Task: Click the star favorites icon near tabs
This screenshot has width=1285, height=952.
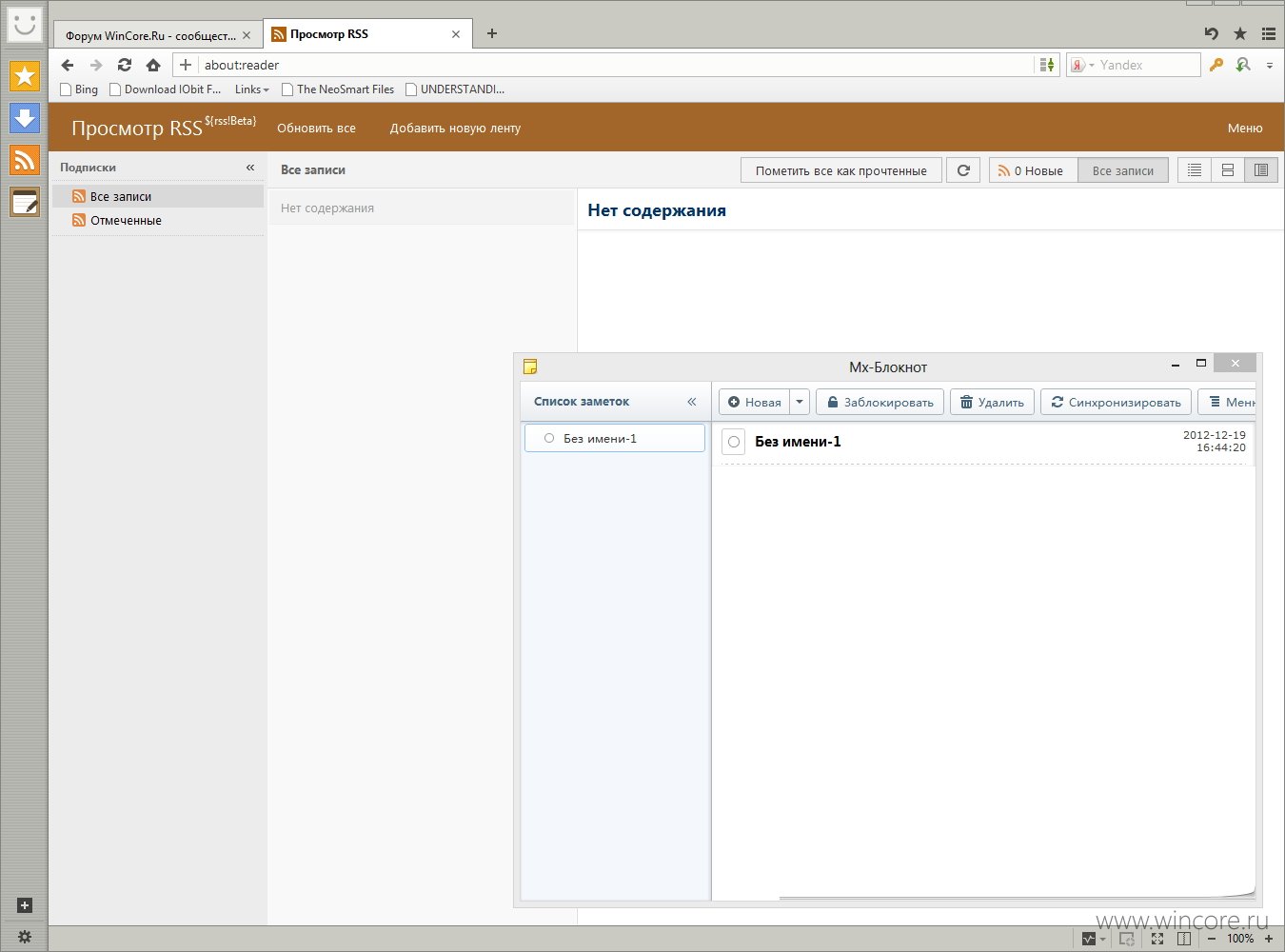Action: tap(1240, 33)
